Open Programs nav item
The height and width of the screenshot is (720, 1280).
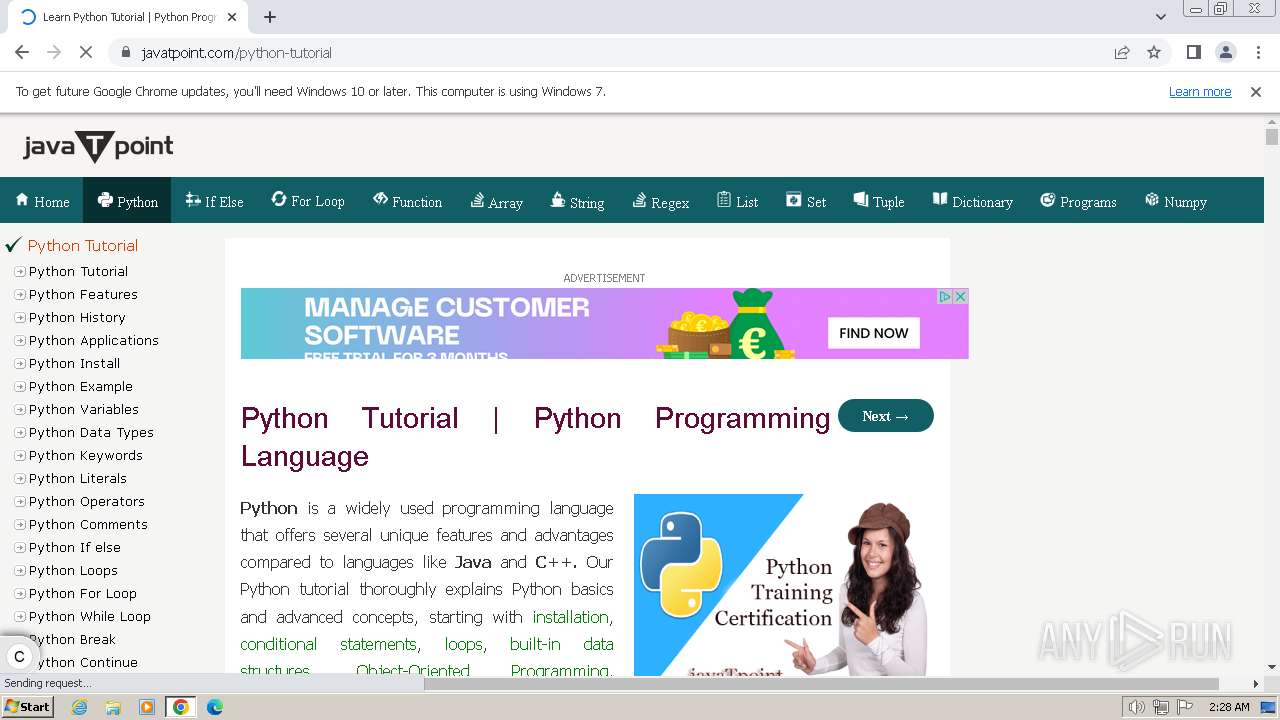point(1078,201)
